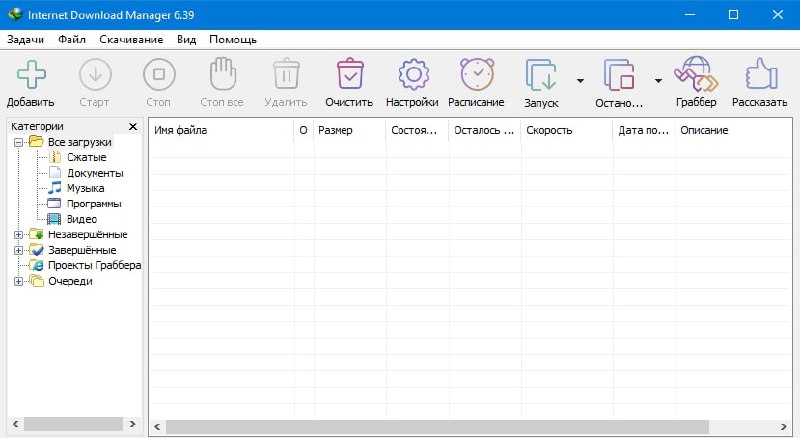Select the Музыка note icon
The width and height of the screenshot is (800, 438).
click(55, 188)
